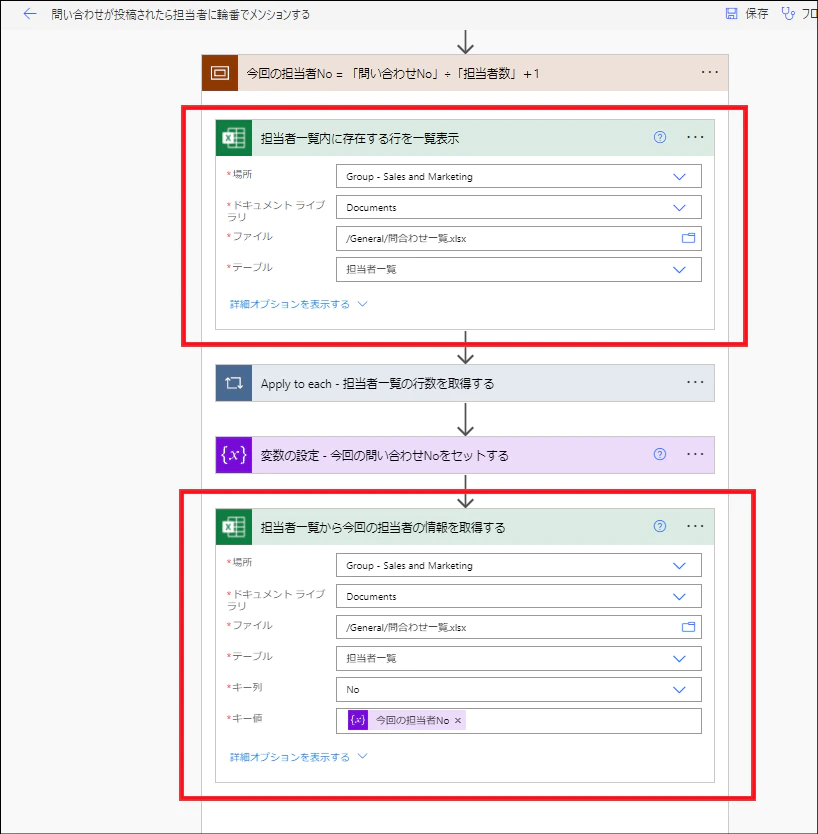Click the Excel icon of 担当者一覧内に存在する行を一覧表示
818x834 pixels.
pos(234,138)
